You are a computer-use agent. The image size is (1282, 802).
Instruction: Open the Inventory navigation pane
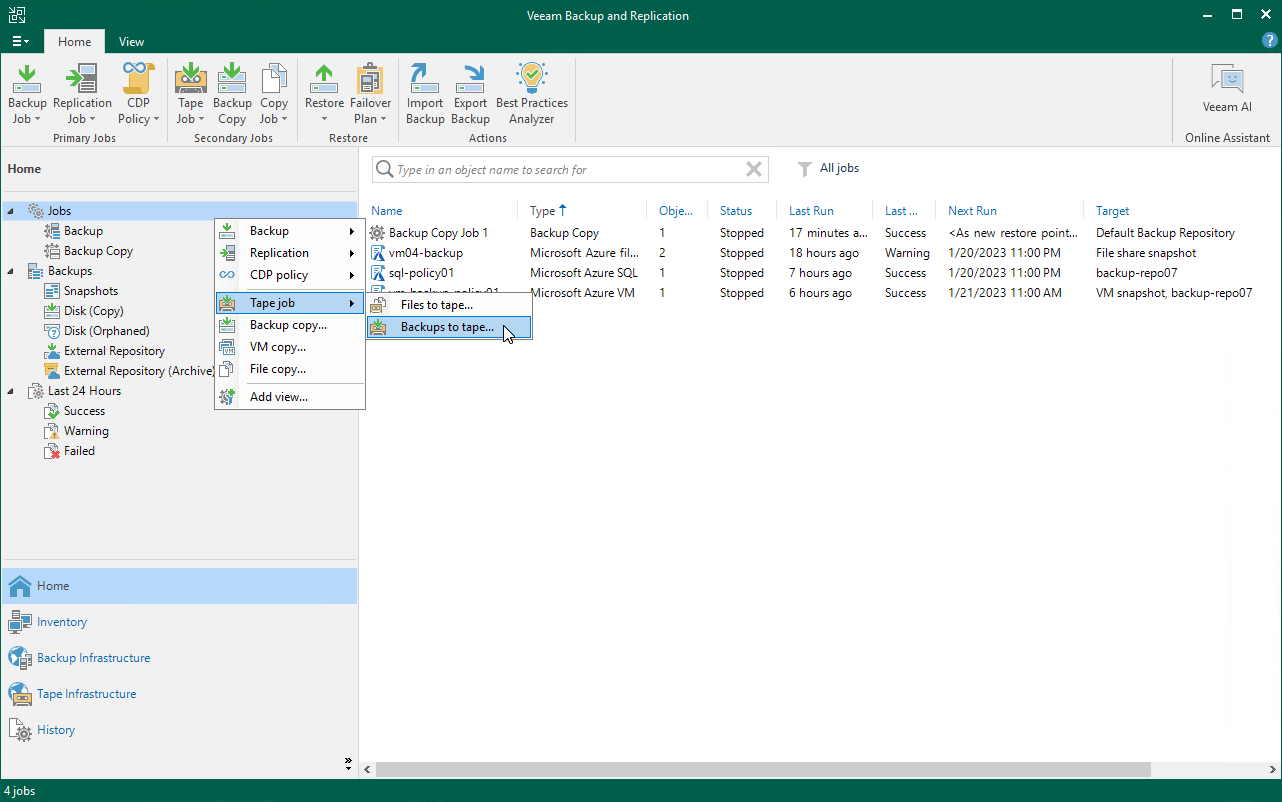[x=179, y=622]
